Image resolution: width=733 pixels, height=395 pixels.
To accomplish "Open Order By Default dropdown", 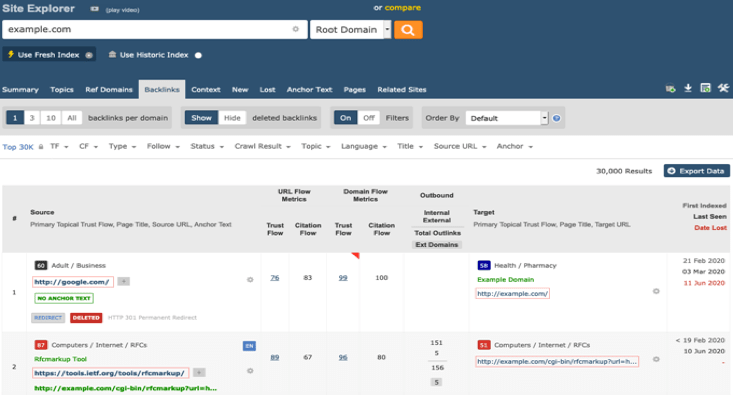I will click(x=507, y=118).
